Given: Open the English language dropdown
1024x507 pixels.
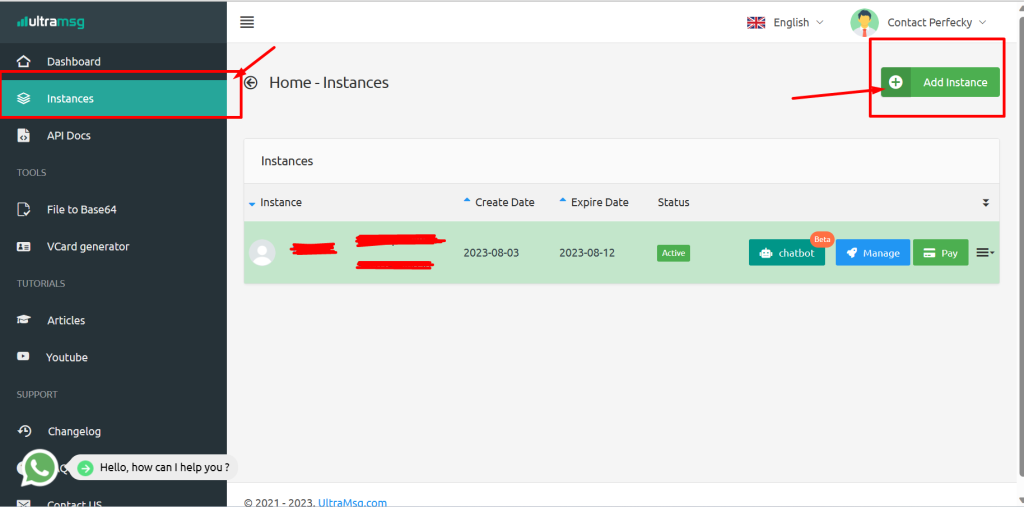Looking at the screenshot, I should pos(798,22).
